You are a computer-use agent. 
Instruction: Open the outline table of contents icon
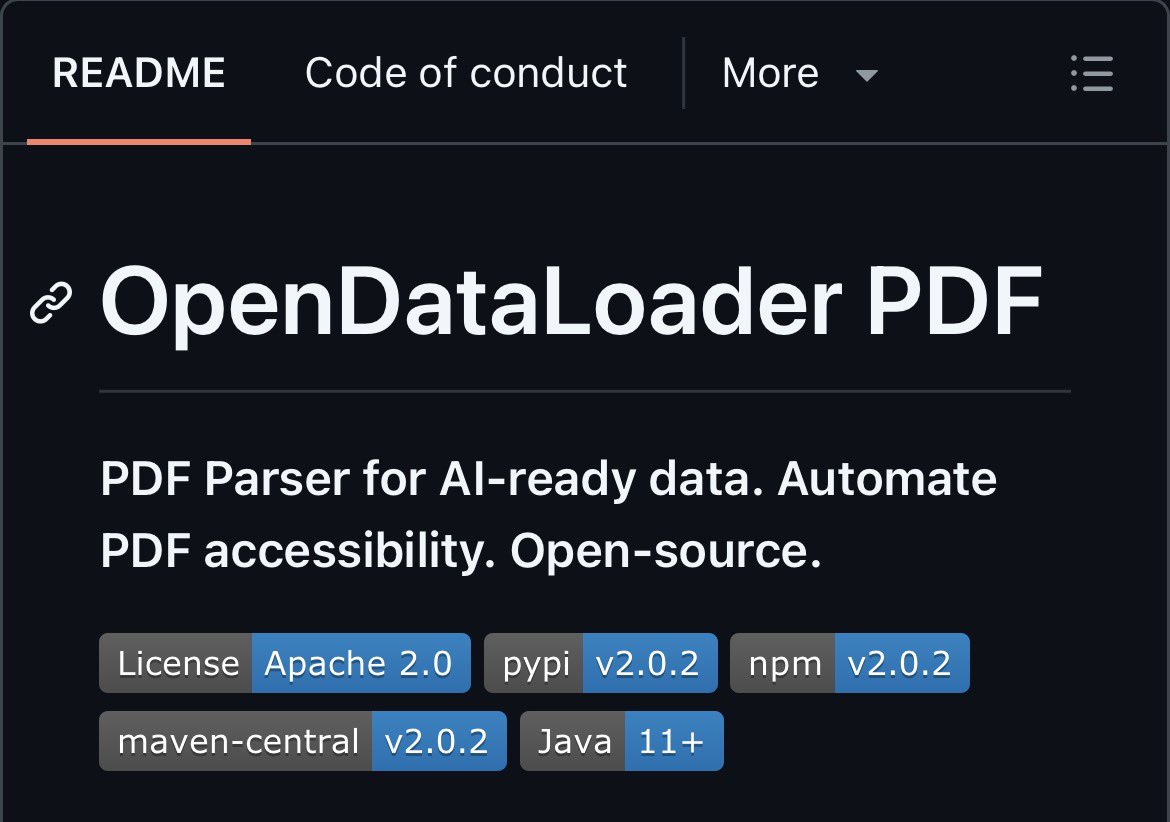click(1092, 73)
